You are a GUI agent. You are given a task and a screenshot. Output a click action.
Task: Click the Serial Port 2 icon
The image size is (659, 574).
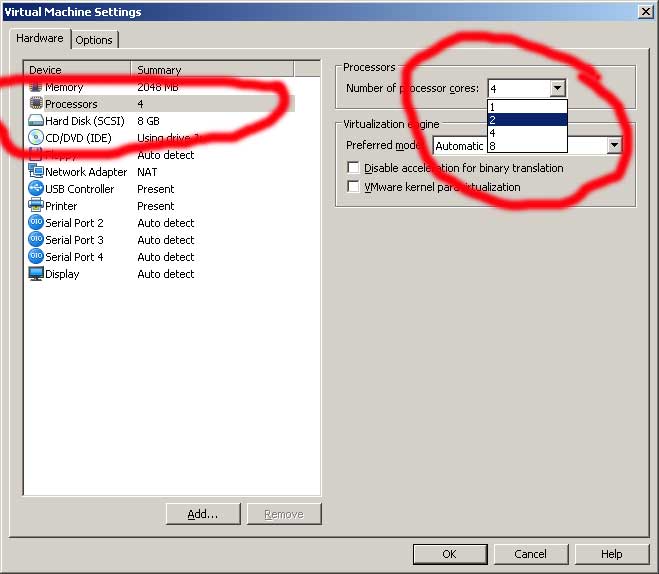36,223
